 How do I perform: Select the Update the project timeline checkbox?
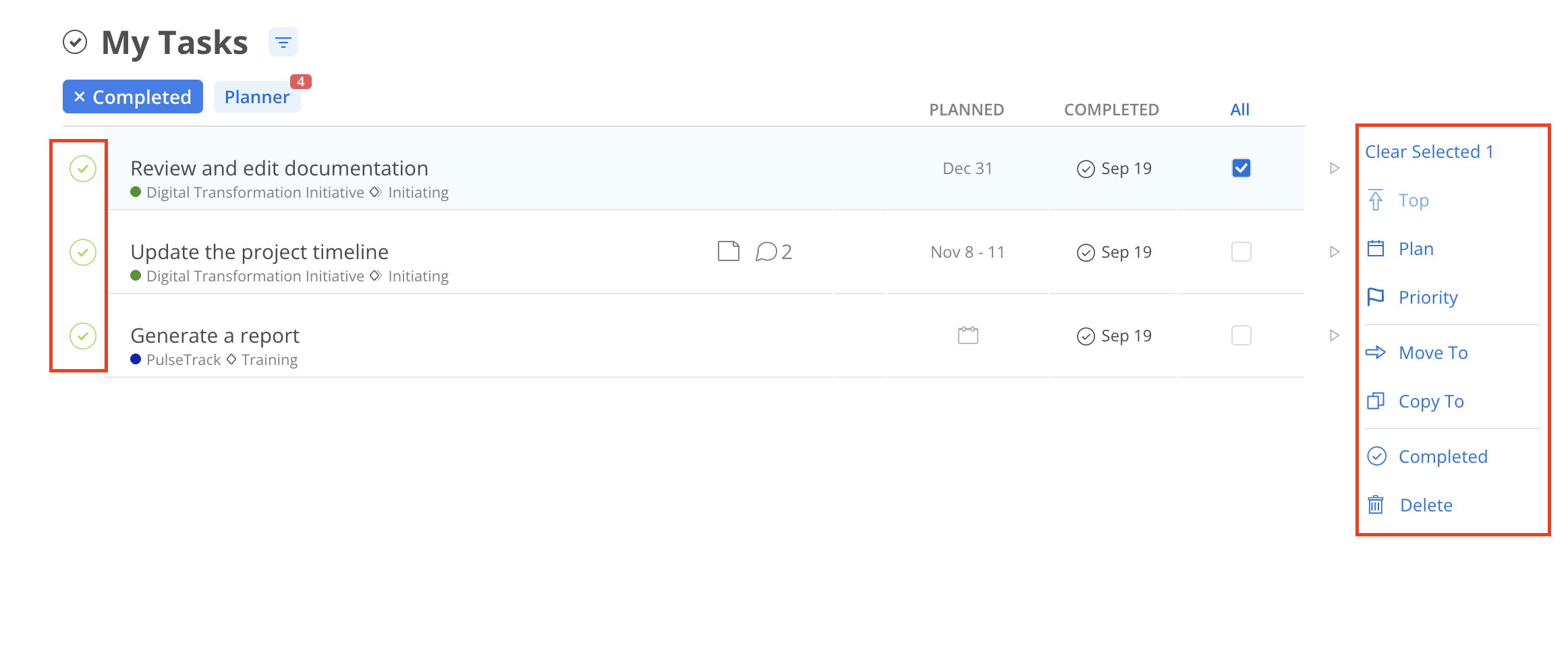1241,252
